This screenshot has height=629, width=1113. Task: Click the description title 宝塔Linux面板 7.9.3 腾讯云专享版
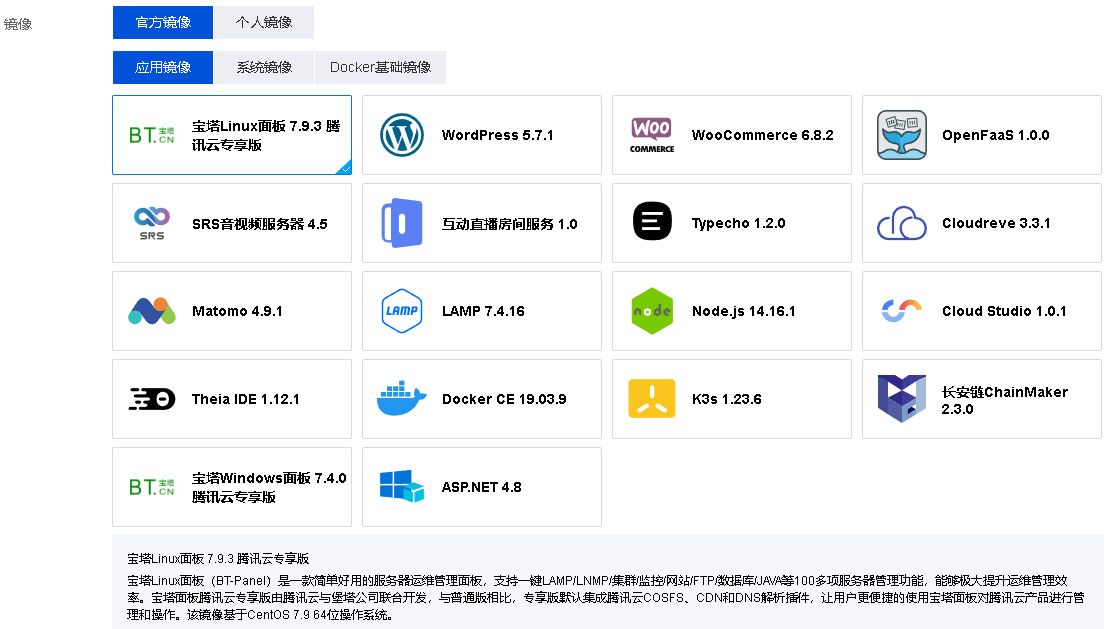(x=218, y=559)
